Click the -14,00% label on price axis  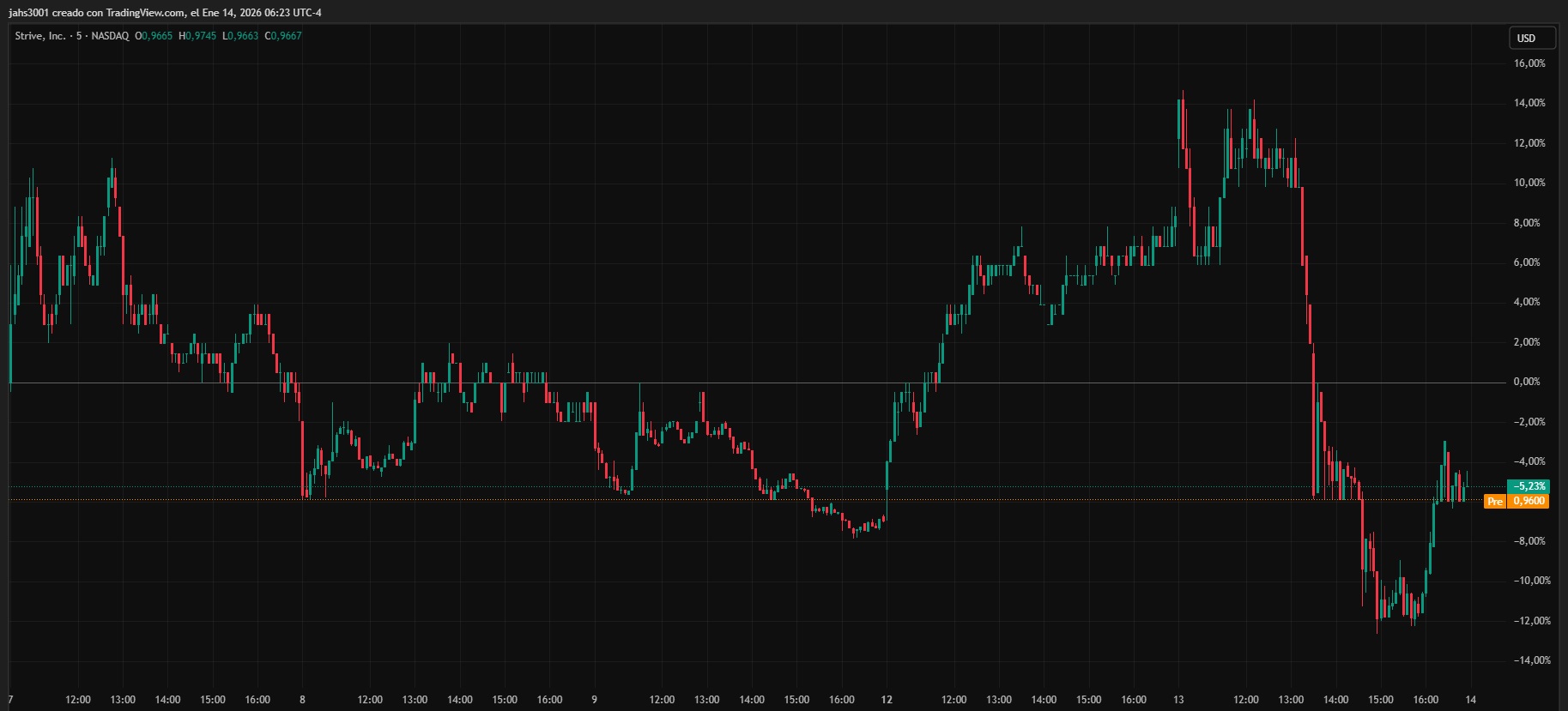point(1531,660)
